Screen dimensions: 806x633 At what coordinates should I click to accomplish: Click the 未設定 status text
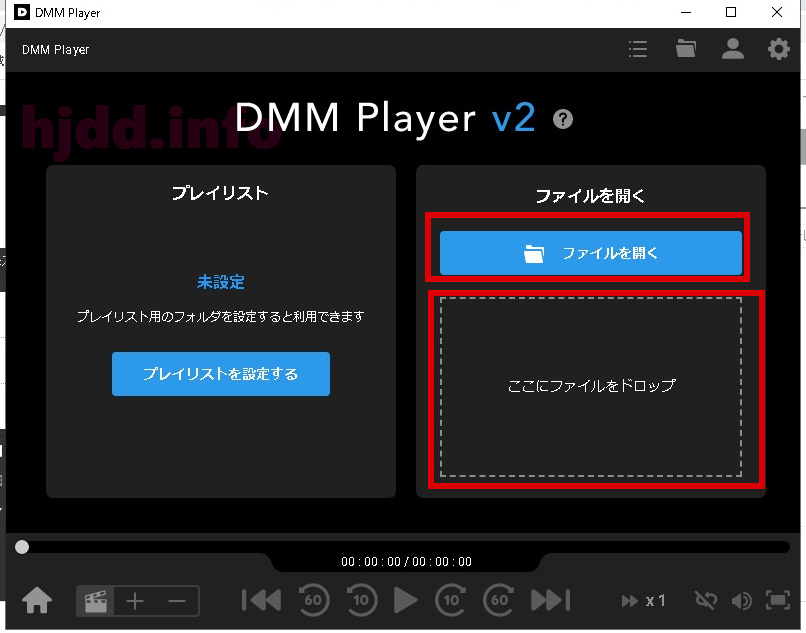pos(221,282)
